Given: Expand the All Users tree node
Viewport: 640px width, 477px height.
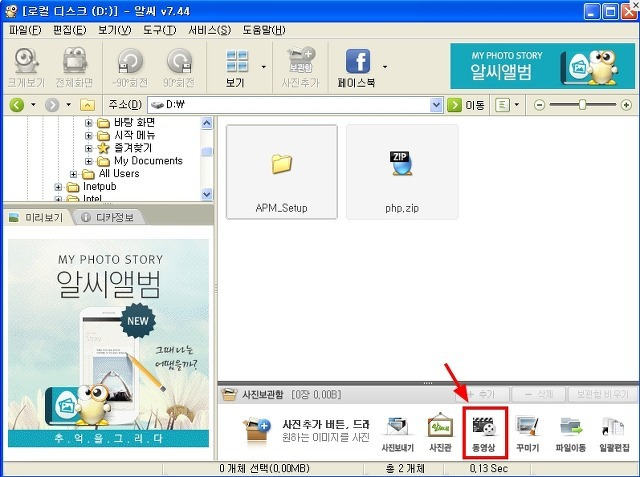Looking at the screenshot, I should pyautogui.click(x=73, y=174).
